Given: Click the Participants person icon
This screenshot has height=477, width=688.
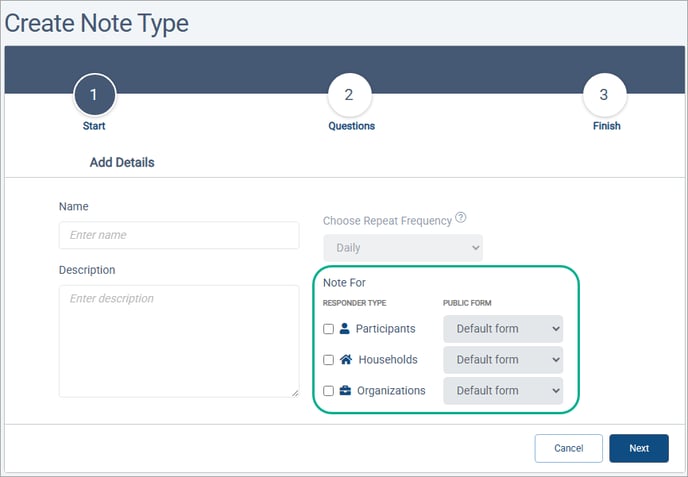Looking at the screenshot, I should point(344,328).
